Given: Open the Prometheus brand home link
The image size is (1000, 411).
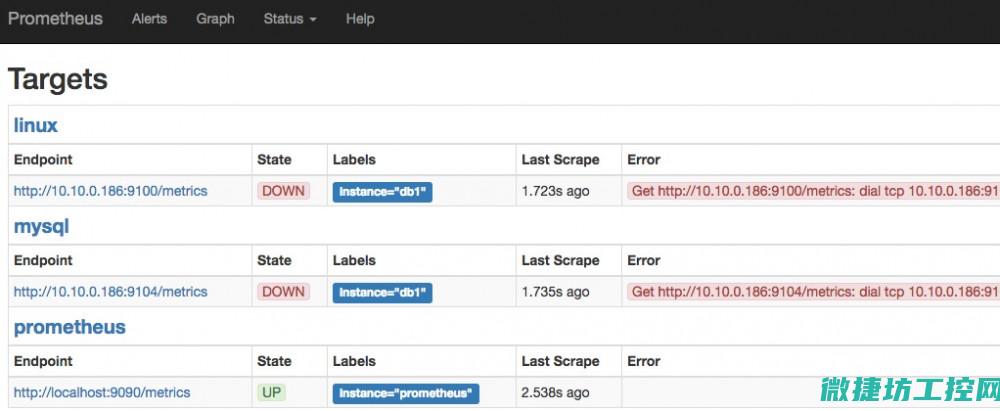Looking at the screenshot, I should click(x=55, y=19).
